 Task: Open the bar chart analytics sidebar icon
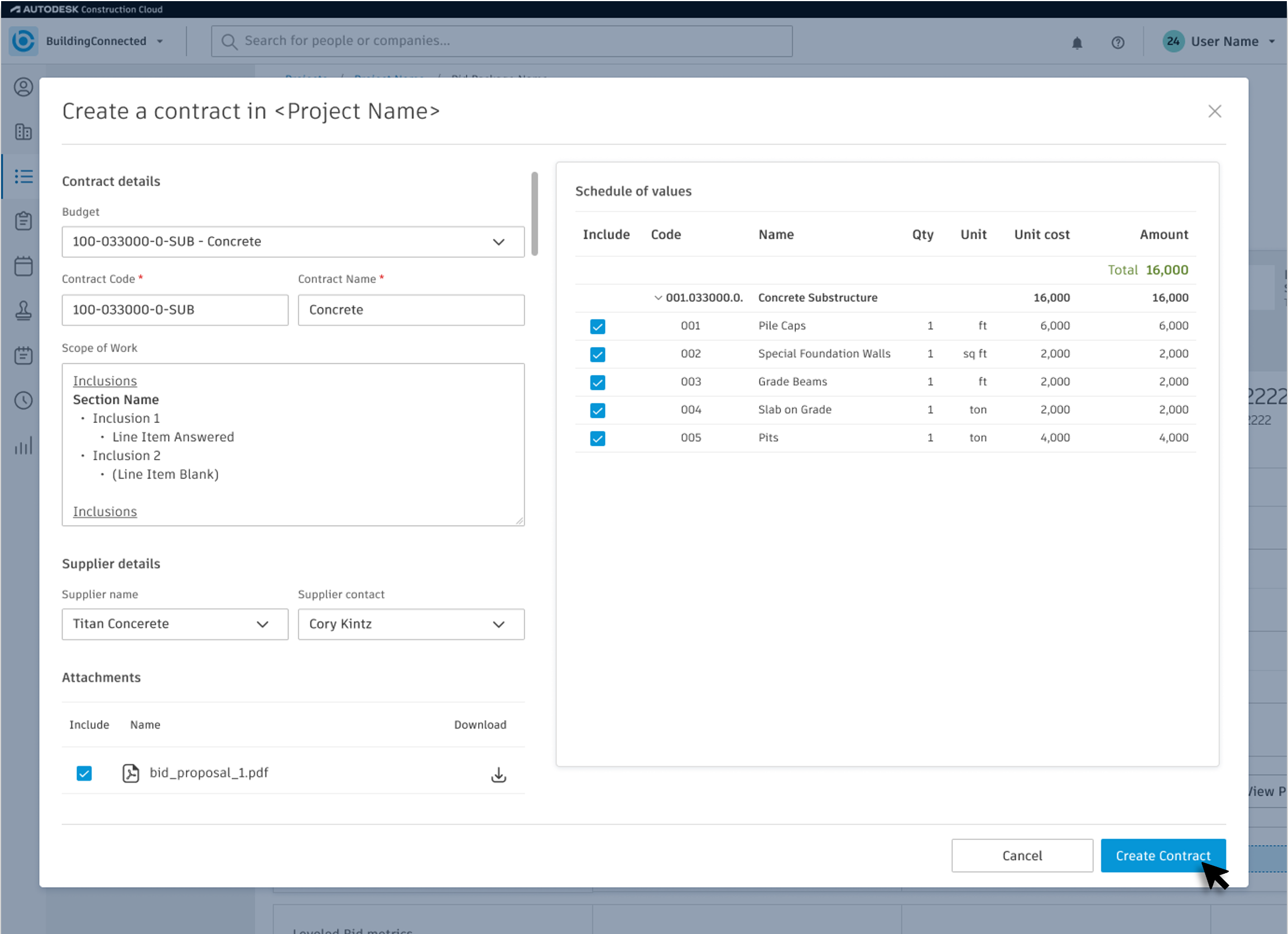23,446
